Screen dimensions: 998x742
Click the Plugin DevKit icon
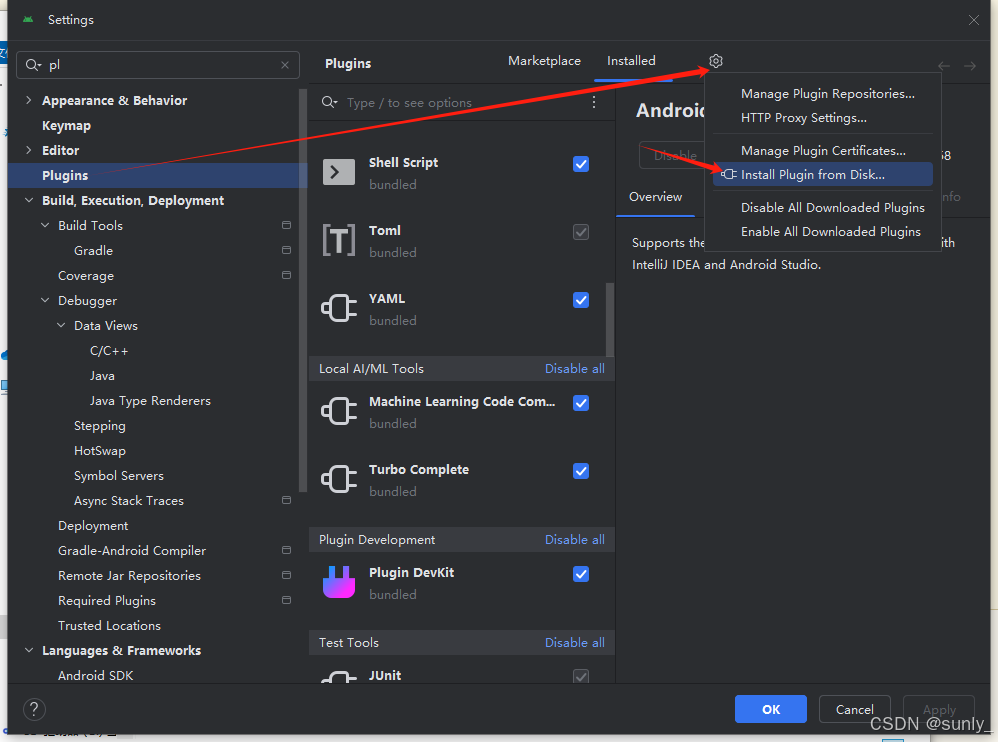tap(339, 582)
